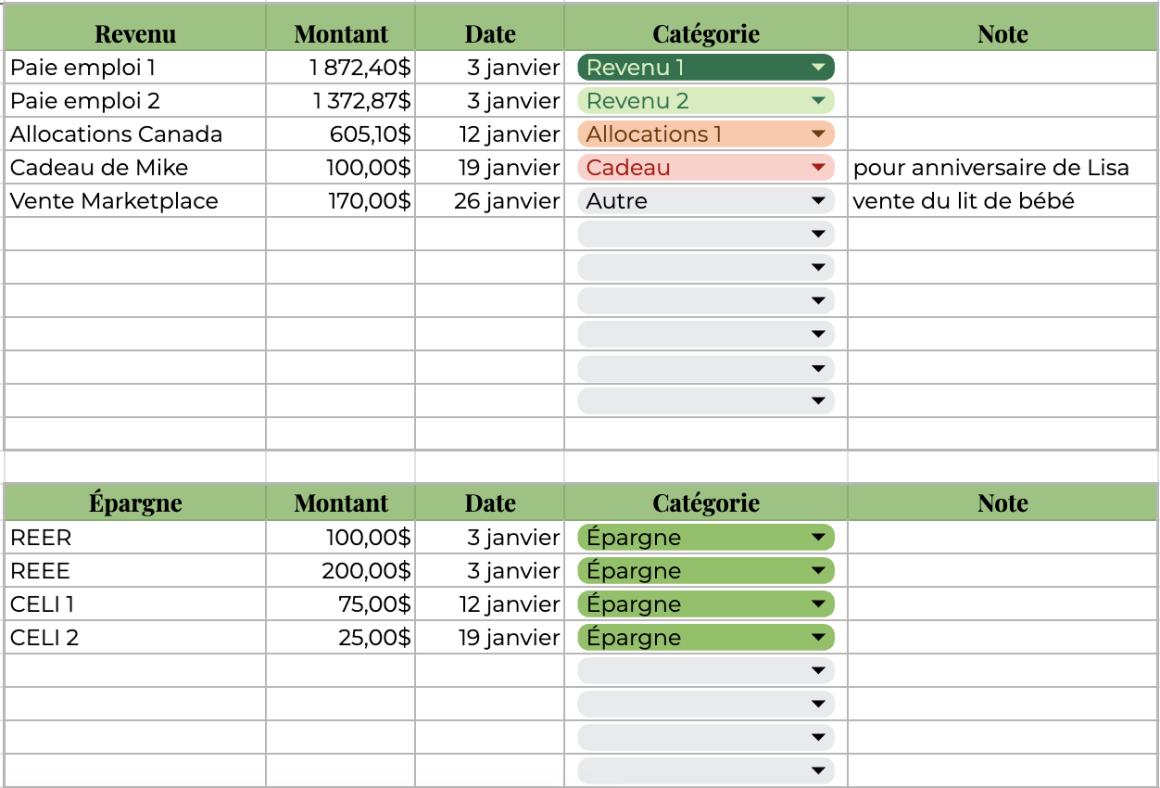
Task: Open the Revenu 1 category dropdown
Action: pyautogui.click(x=818, y=68)
